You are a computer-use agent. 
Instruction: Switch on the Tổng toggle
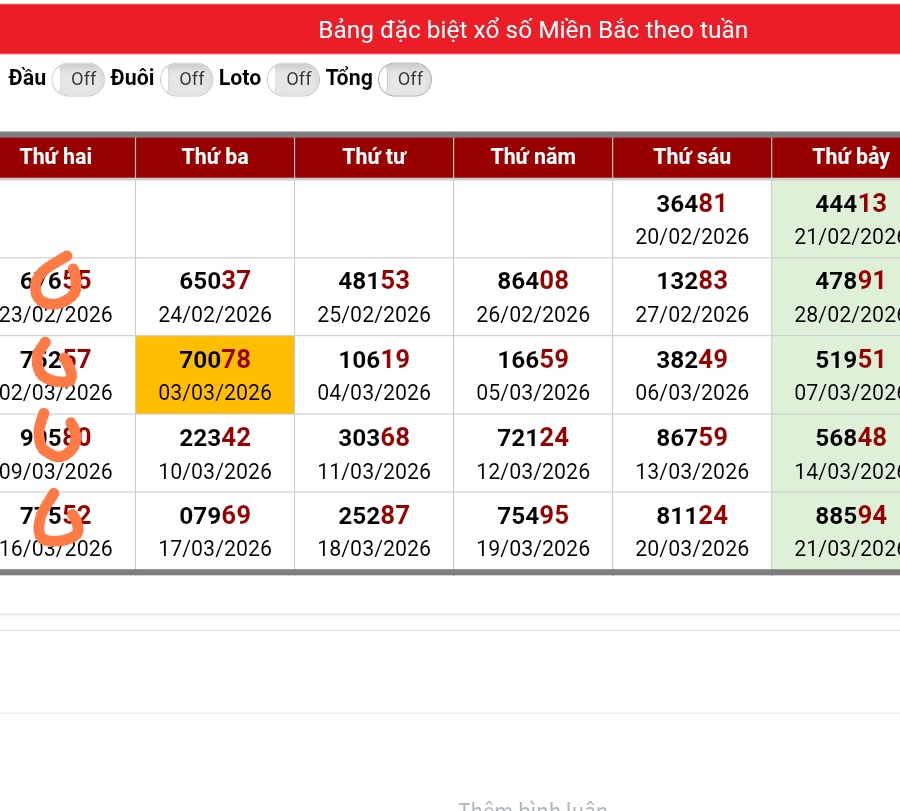pos(405,79)
